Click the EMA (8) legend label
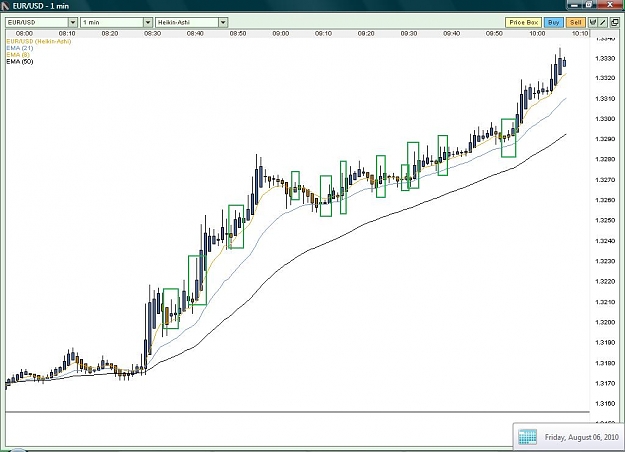The width and height of the screenshot is (625, 452). click(18, 55)
